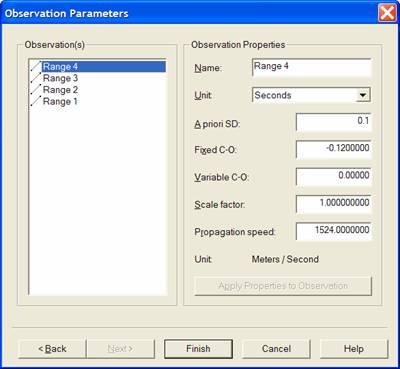Click the range icon beside Range 3

click(36, 78)
